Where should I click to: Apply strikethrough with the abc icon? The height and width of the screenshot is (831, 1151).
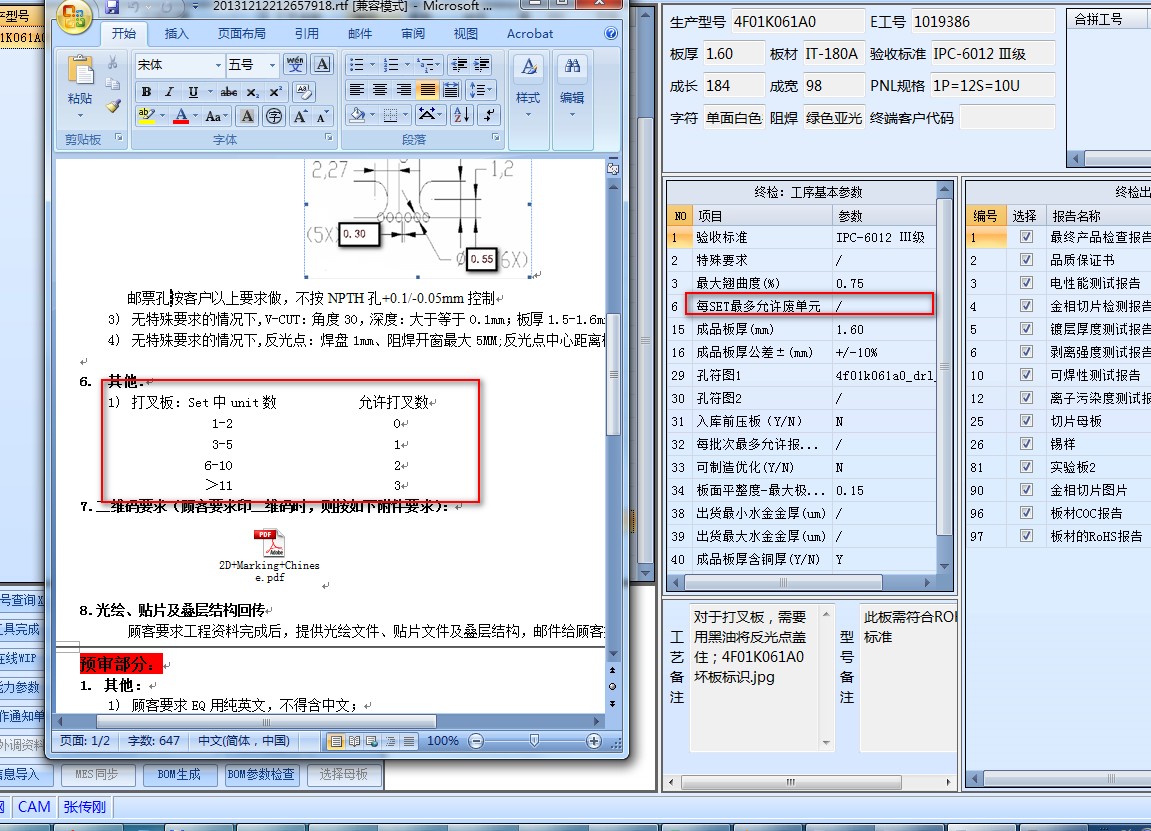[x=229, y=92]
